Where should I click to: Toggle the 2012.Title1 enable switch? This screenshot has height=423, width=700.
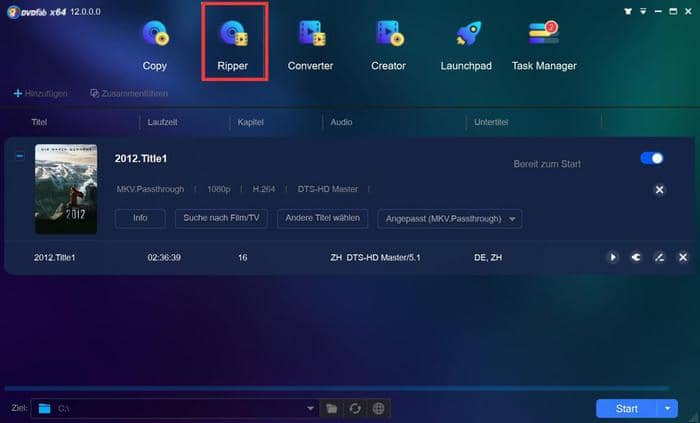tap(651, 158)
